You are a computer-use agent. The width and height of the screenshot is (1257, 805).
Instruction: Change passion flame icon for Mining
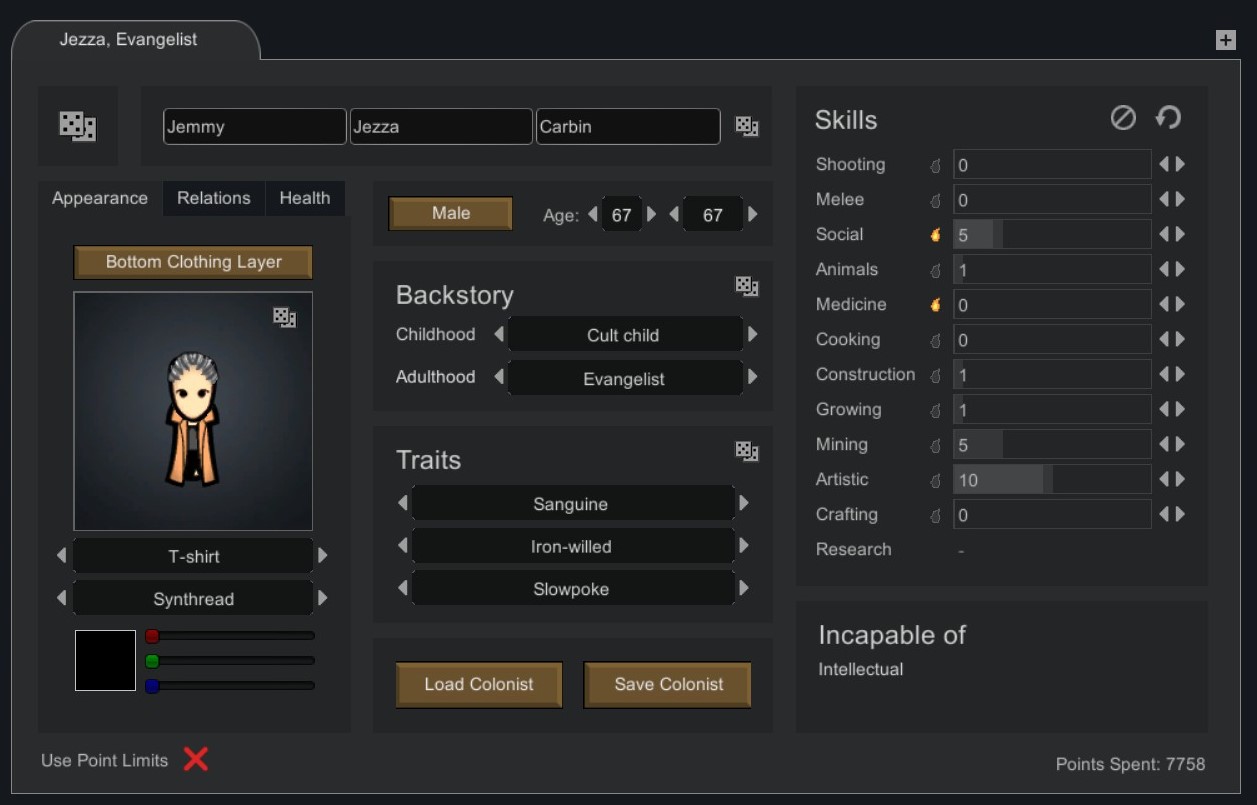[x=935, y=445]
